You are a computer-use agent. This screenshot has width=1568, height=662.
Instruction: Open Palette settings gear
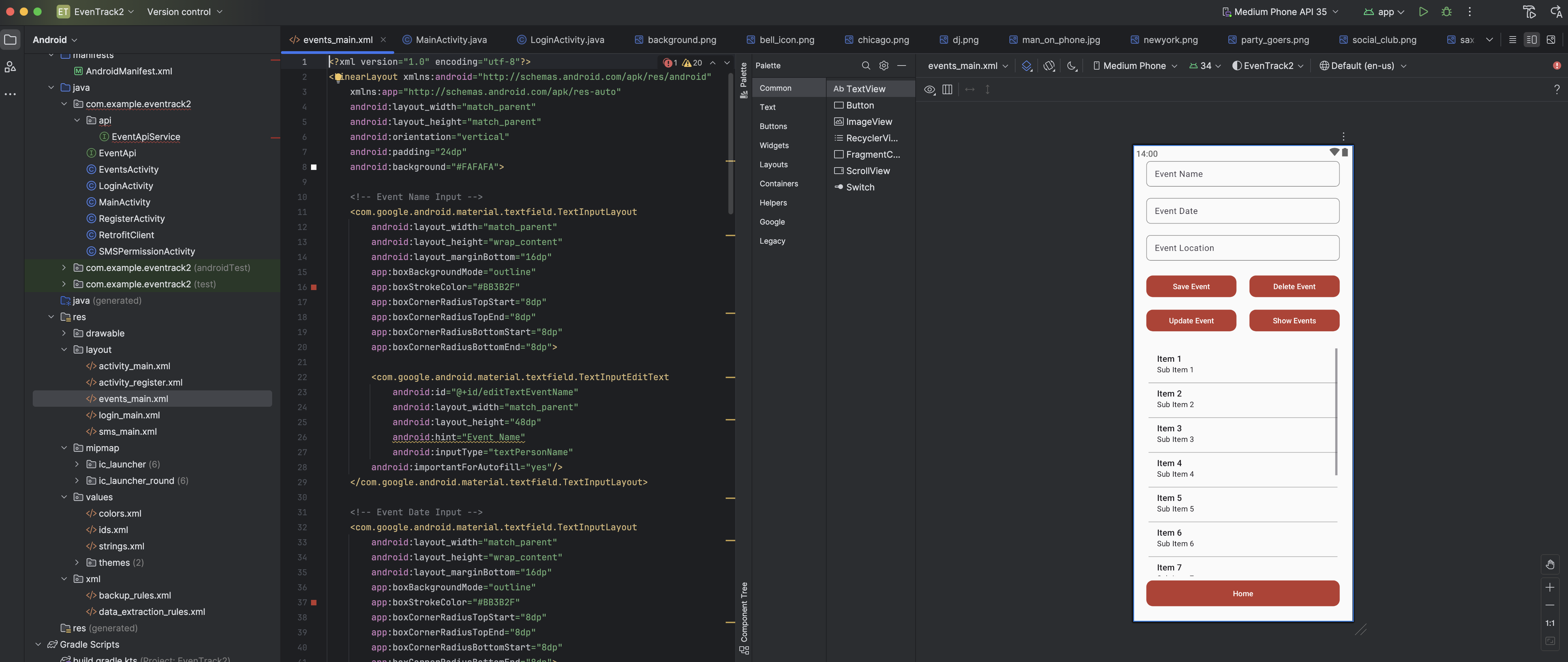pyautogui.click(x=884, y=65)
